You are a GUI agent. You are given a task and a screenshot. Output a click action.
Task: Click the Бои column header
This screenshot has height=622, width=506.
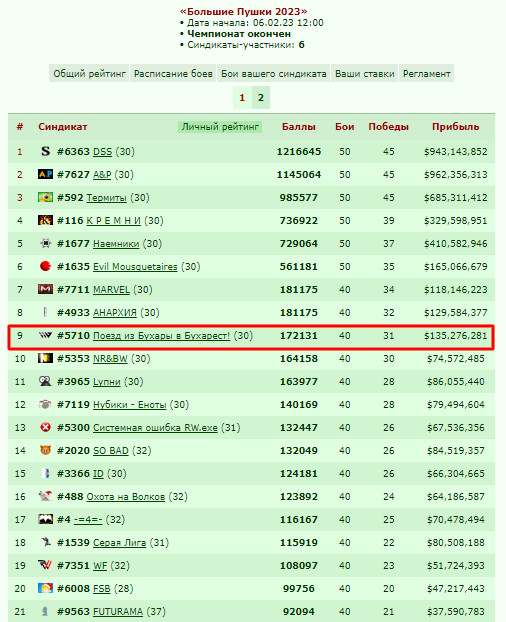[x=344, y=127]
